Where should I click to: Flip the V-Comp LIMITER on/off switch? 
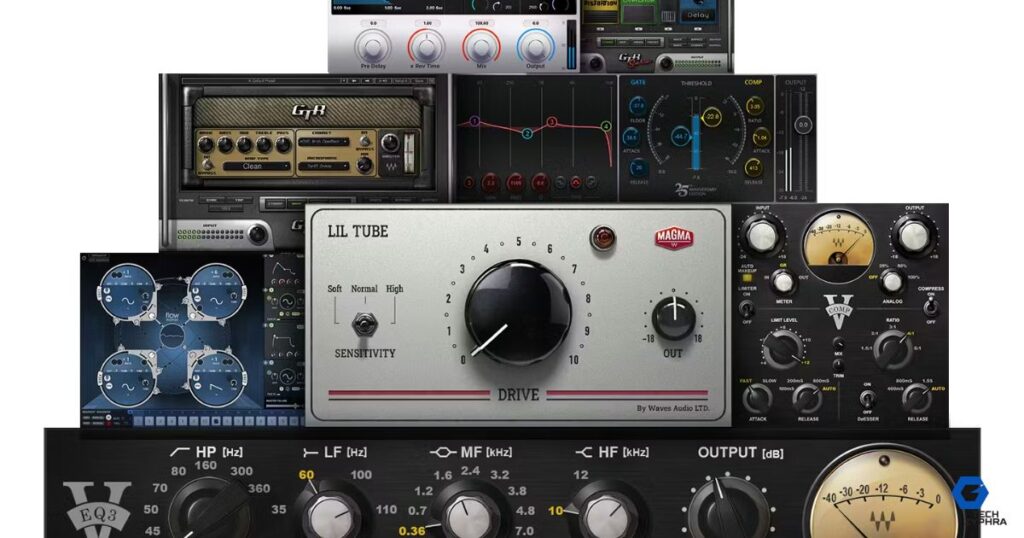746,308
